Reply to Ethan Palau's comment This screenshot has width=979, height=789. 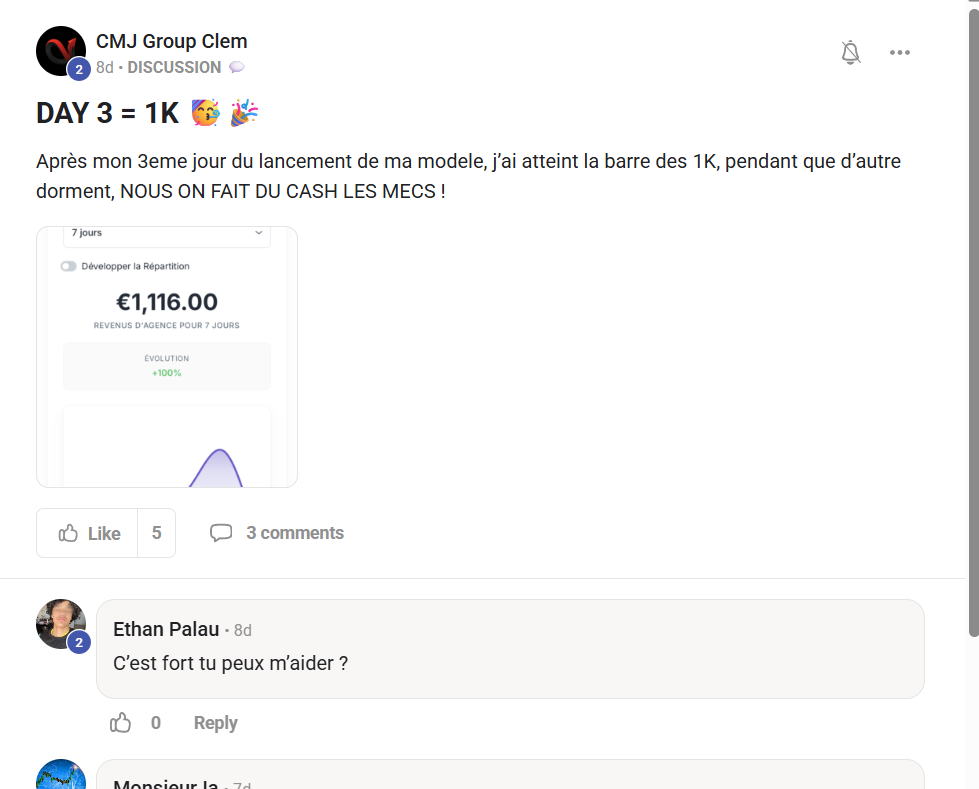point(215,723)
